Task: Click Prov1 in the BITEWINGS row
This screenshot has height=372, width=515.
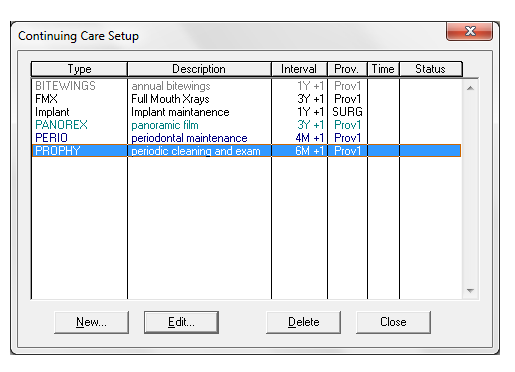Action: [x=348, y=86]
